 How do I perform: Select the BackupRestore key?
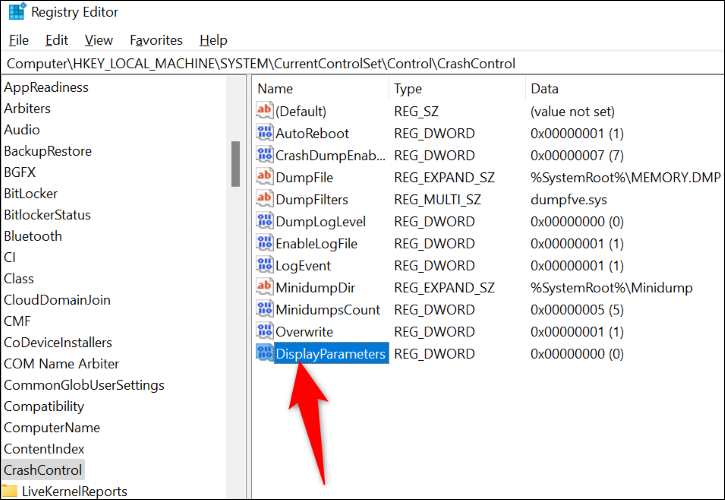(x=48, y=151)
